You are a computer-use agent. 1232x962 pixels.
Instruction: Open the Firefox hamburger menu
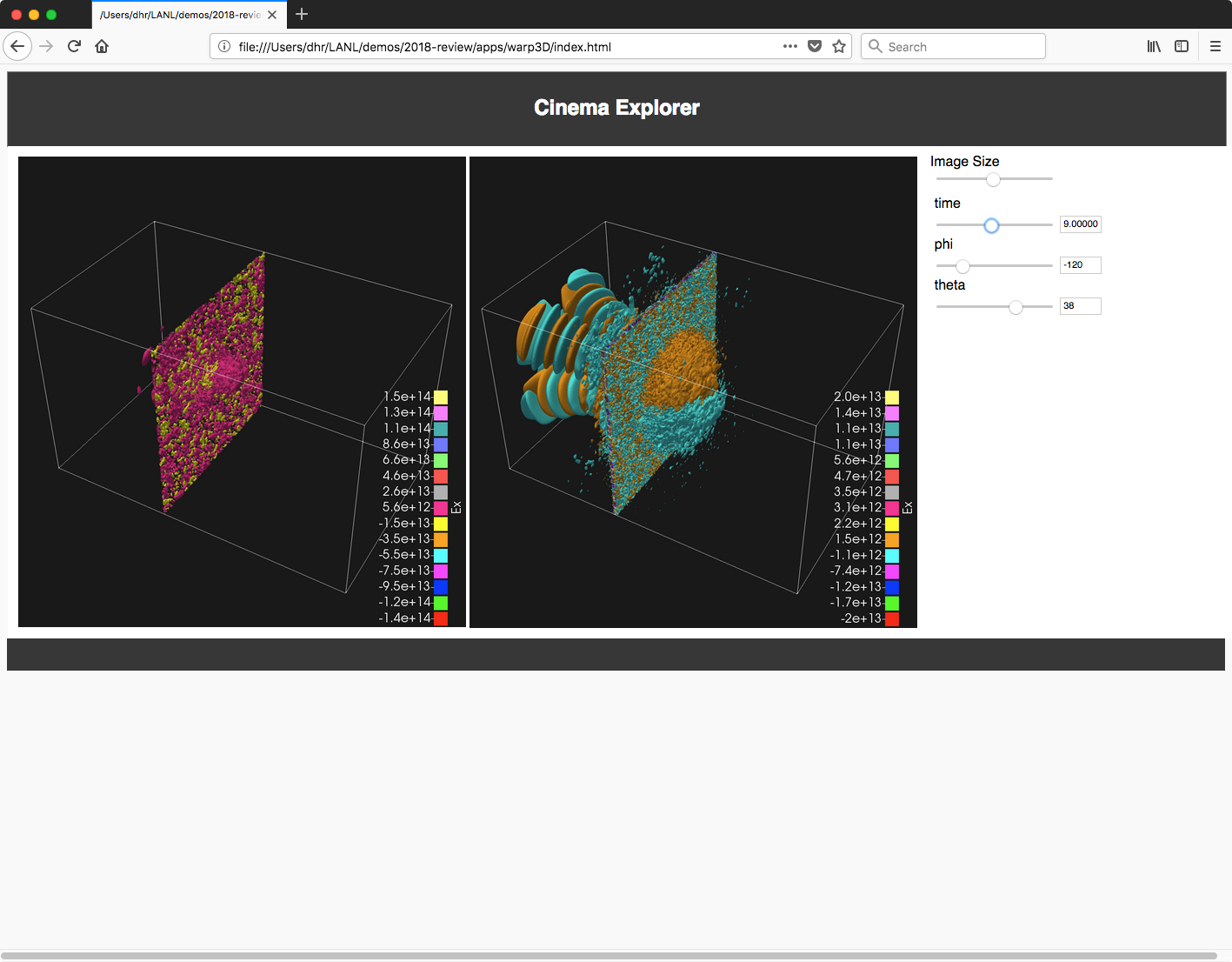1215,46
